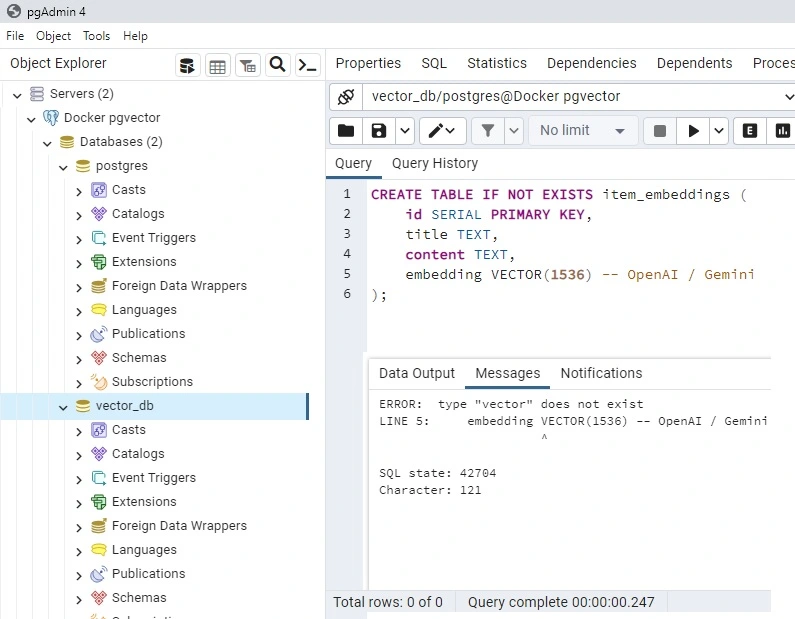Collapse the Servers (2) node
The width and height of the screenshot is (795, 619).
coord(17,95)
